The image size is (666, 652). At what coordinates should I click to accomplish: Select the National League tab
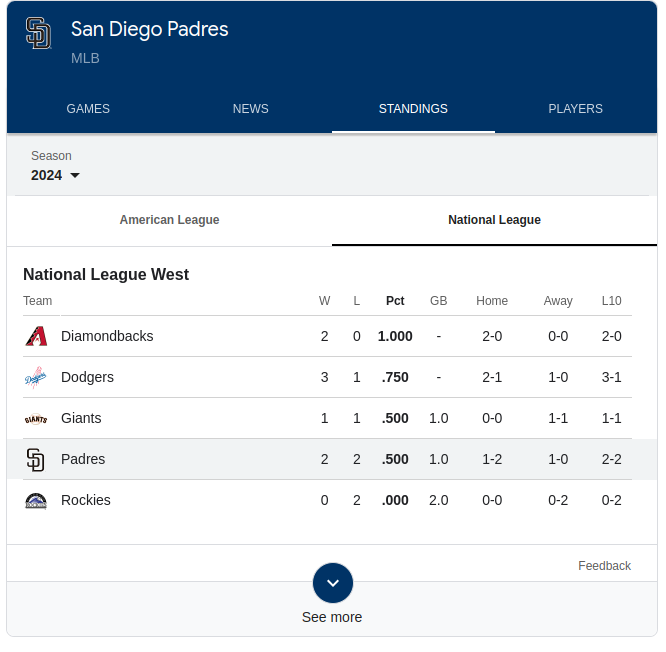point(494,220)
